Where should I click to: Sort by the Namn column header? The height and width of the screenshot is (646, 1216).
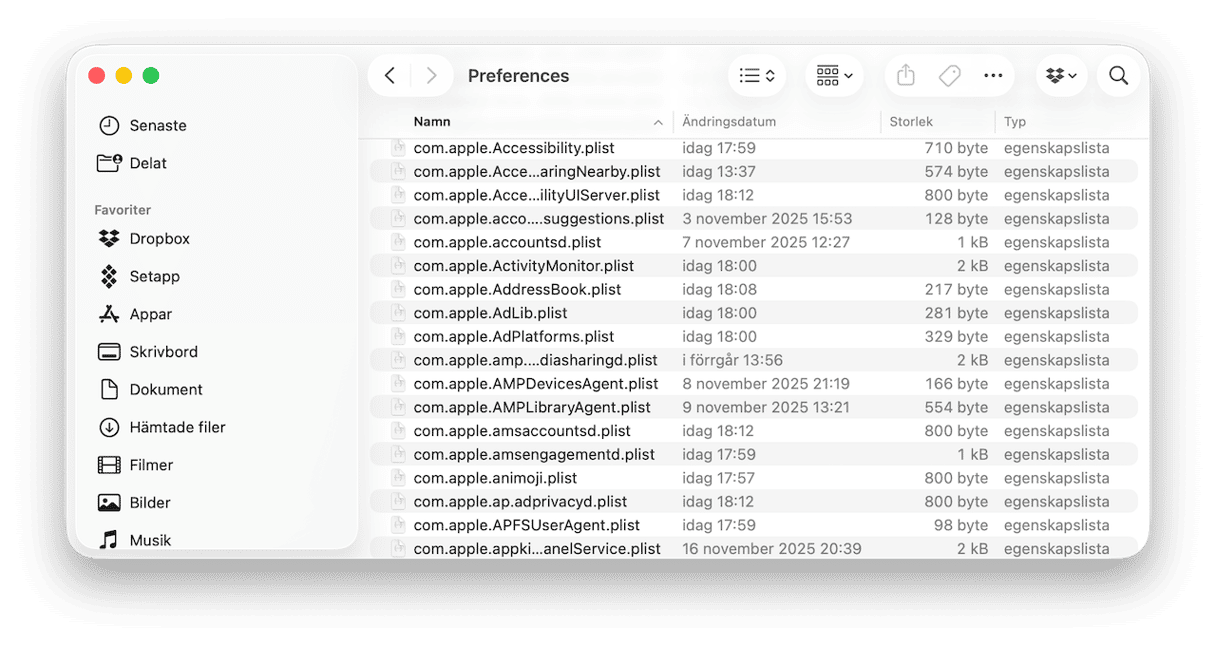pyautogui.click(x=432, y=122)
